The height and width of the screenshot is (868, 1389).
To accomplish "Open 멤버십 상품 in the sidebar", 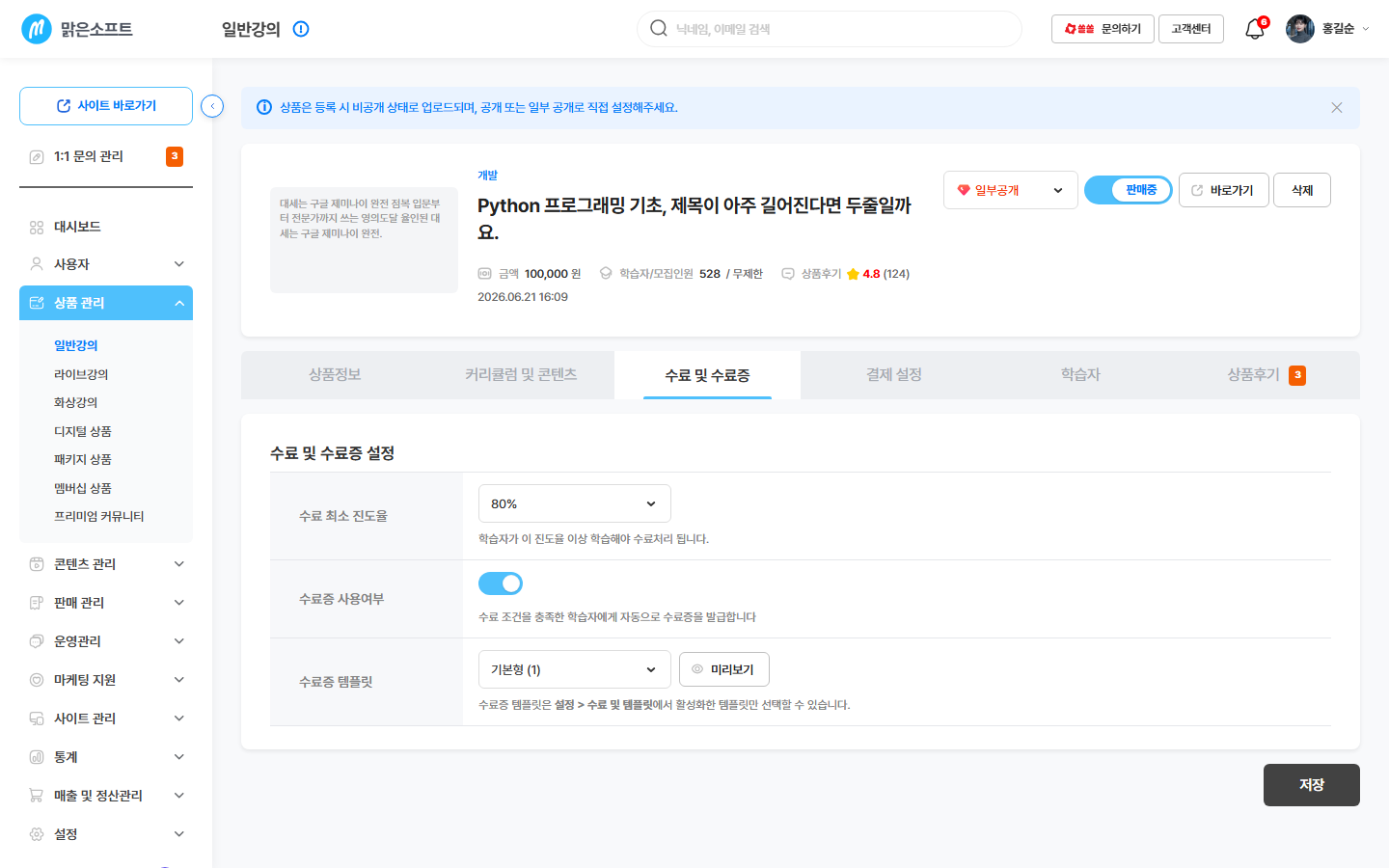I will click(x=83, y=488).
